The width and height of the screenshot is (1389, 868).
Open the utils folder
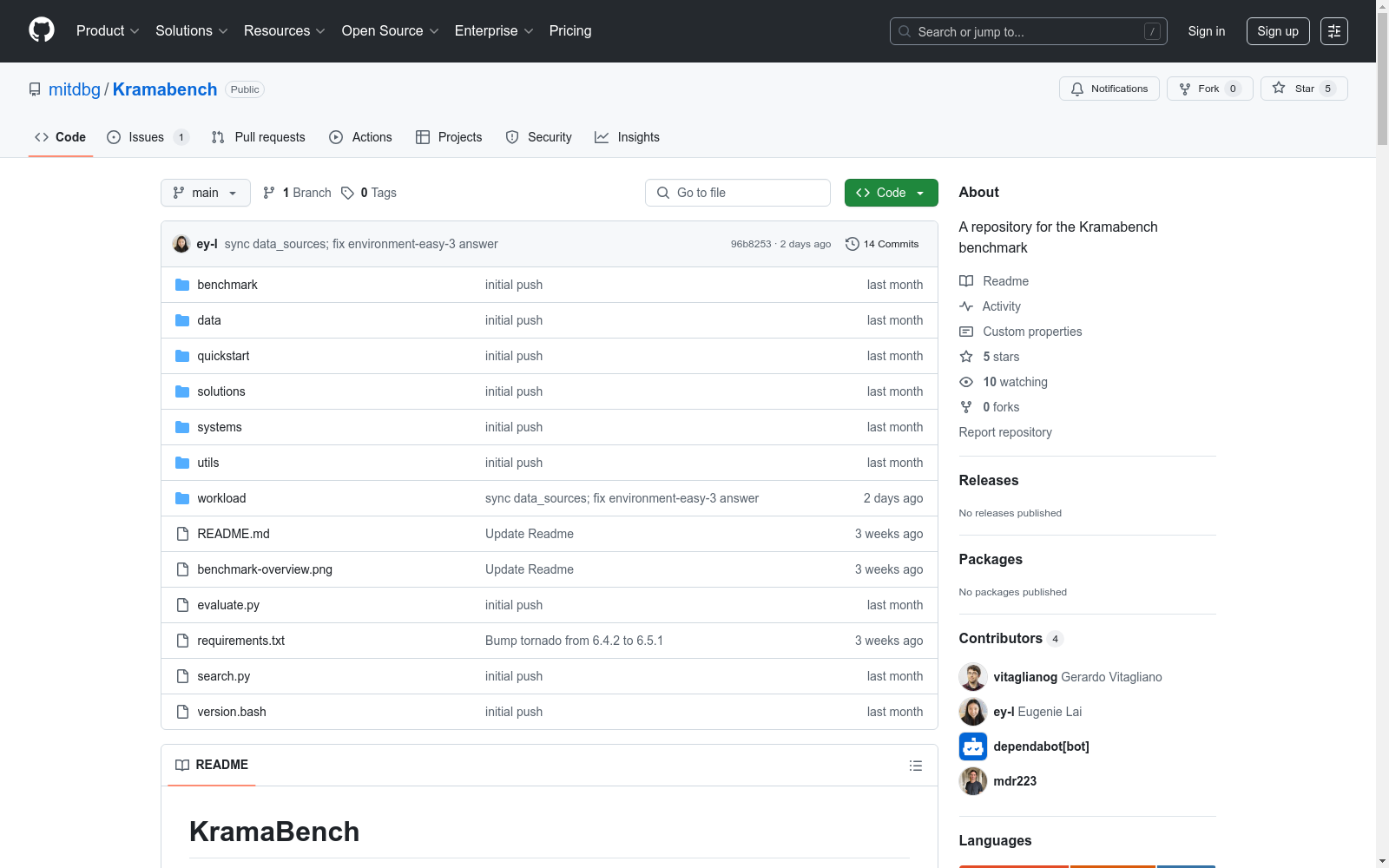click(x=208, y=463)
